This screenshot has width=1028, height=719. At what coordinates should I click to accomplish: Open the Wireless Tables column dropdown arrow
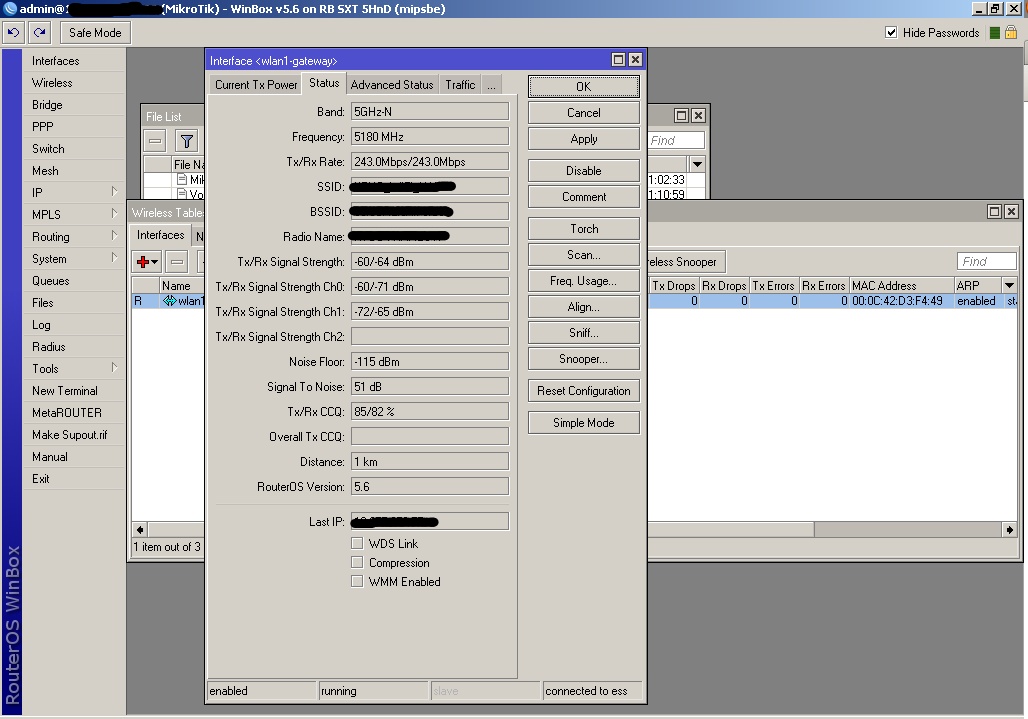pyautogui.click(x=1010, y=285)
